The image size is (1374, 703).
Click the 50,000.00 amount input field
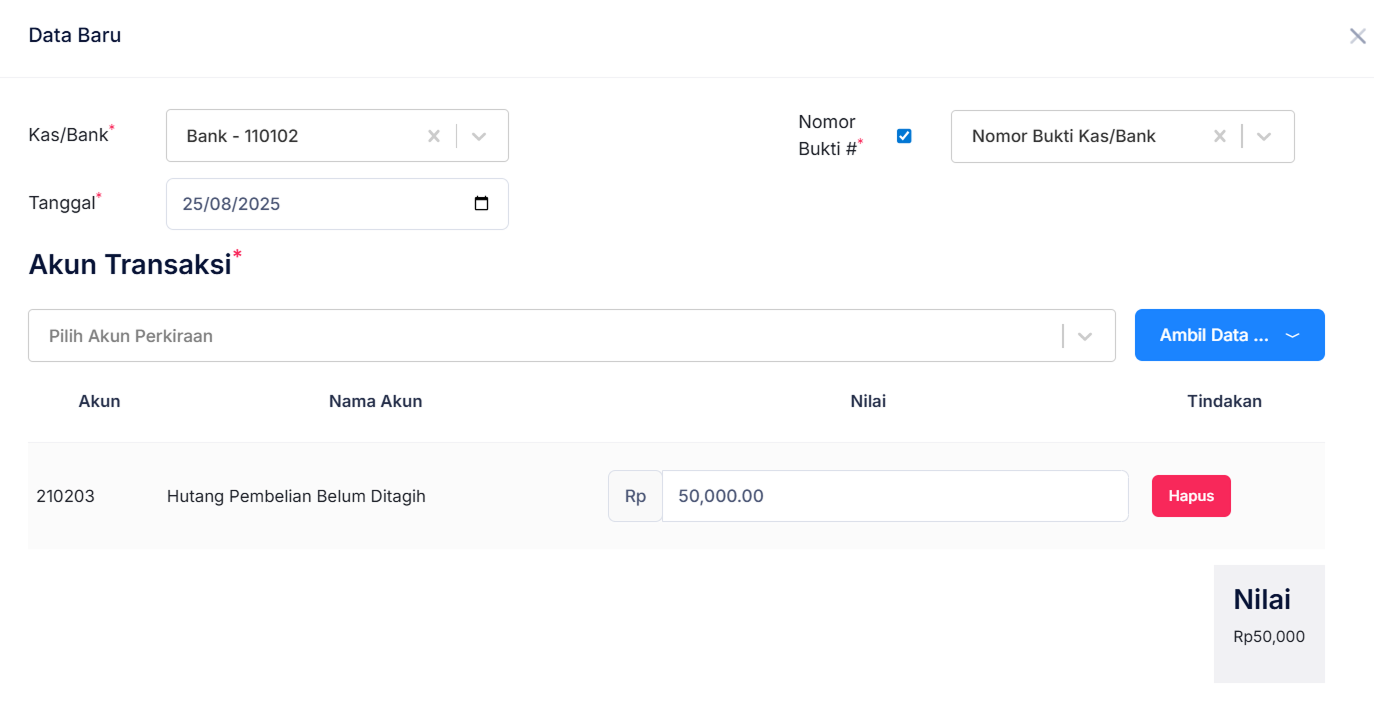pyautogui.click(x=894, y=496)
